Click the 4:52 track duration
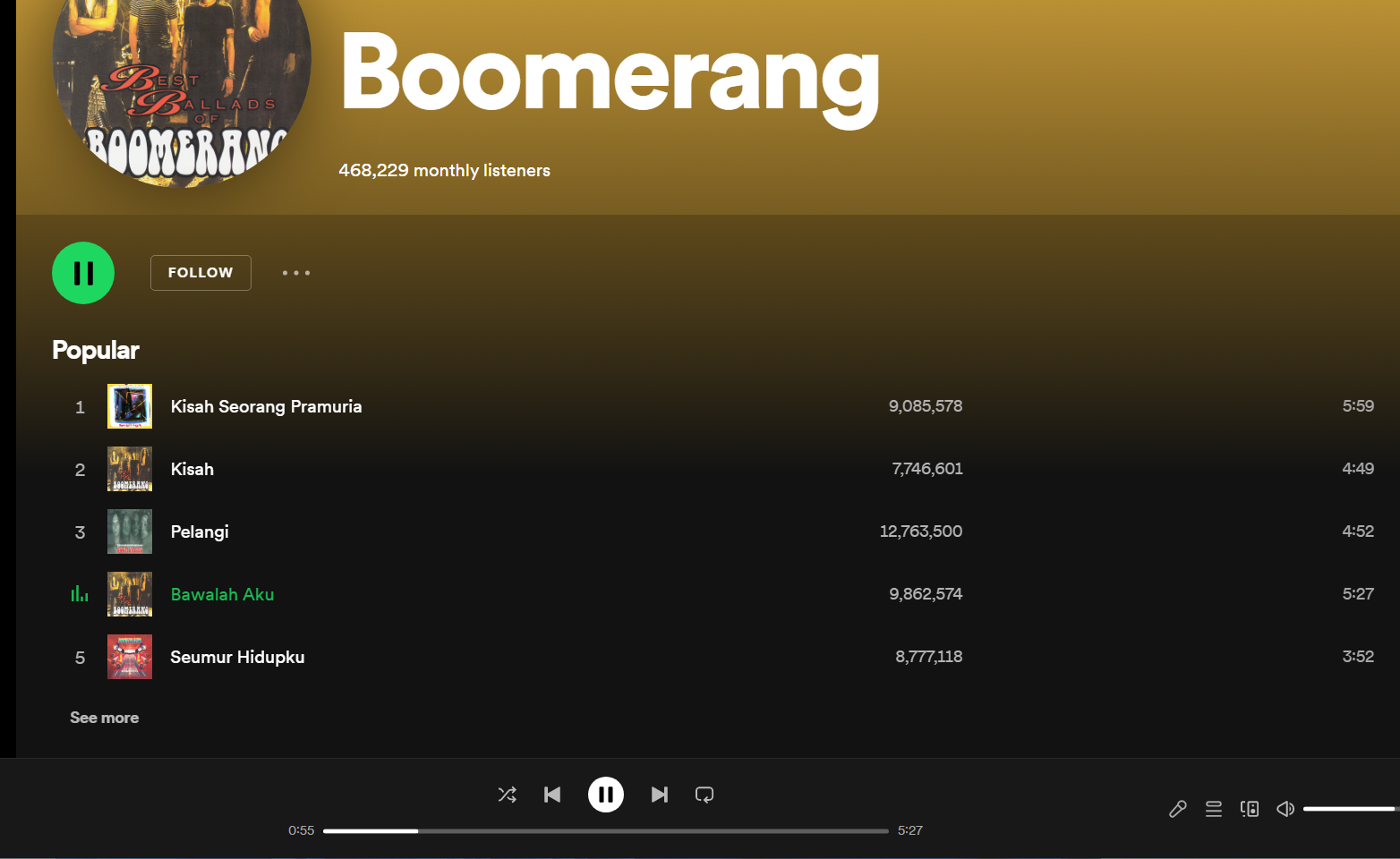 [x=1358, y=532]
